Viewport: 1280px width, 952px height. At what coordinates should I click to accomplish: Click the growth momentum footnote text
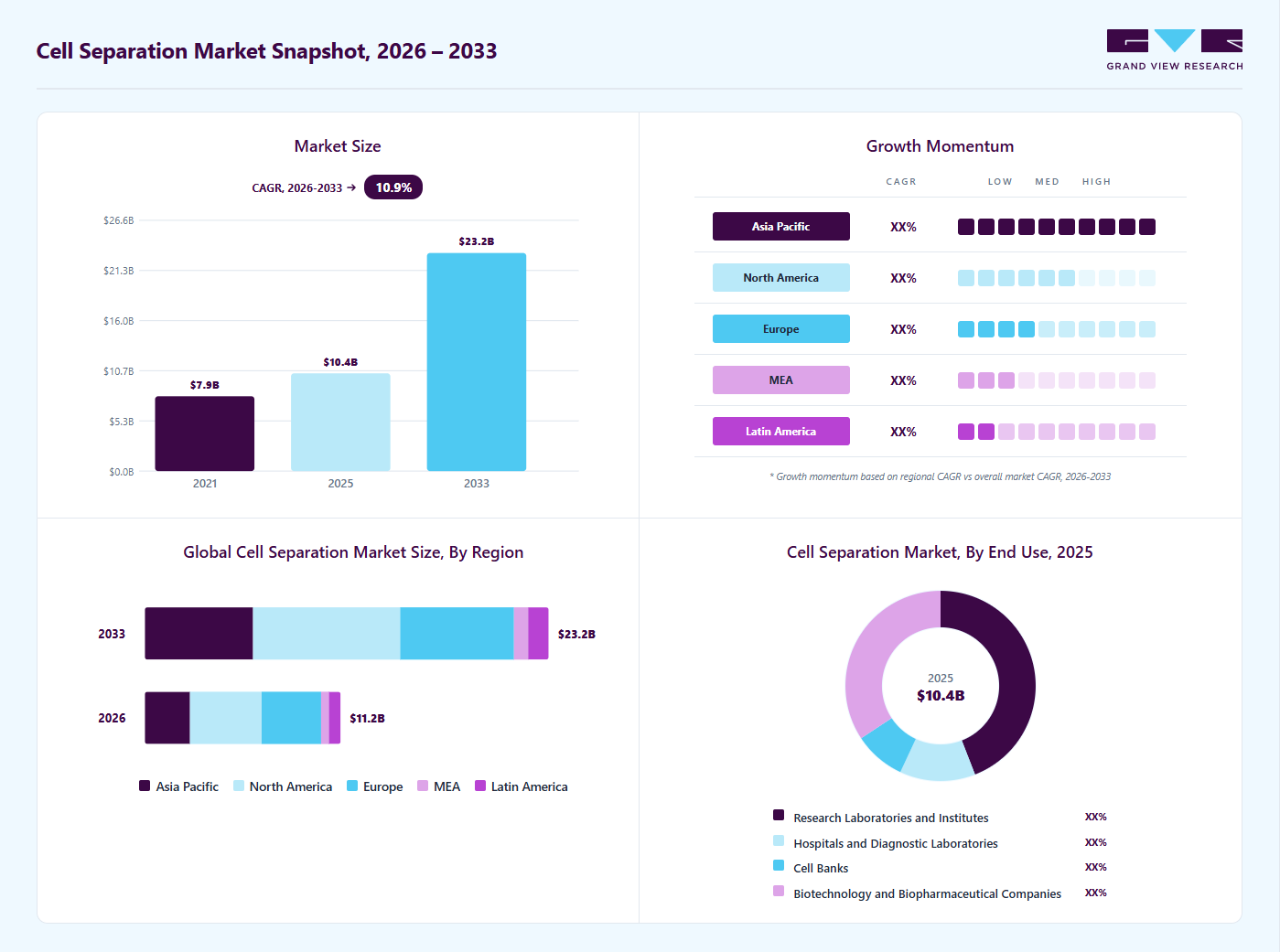941,476
